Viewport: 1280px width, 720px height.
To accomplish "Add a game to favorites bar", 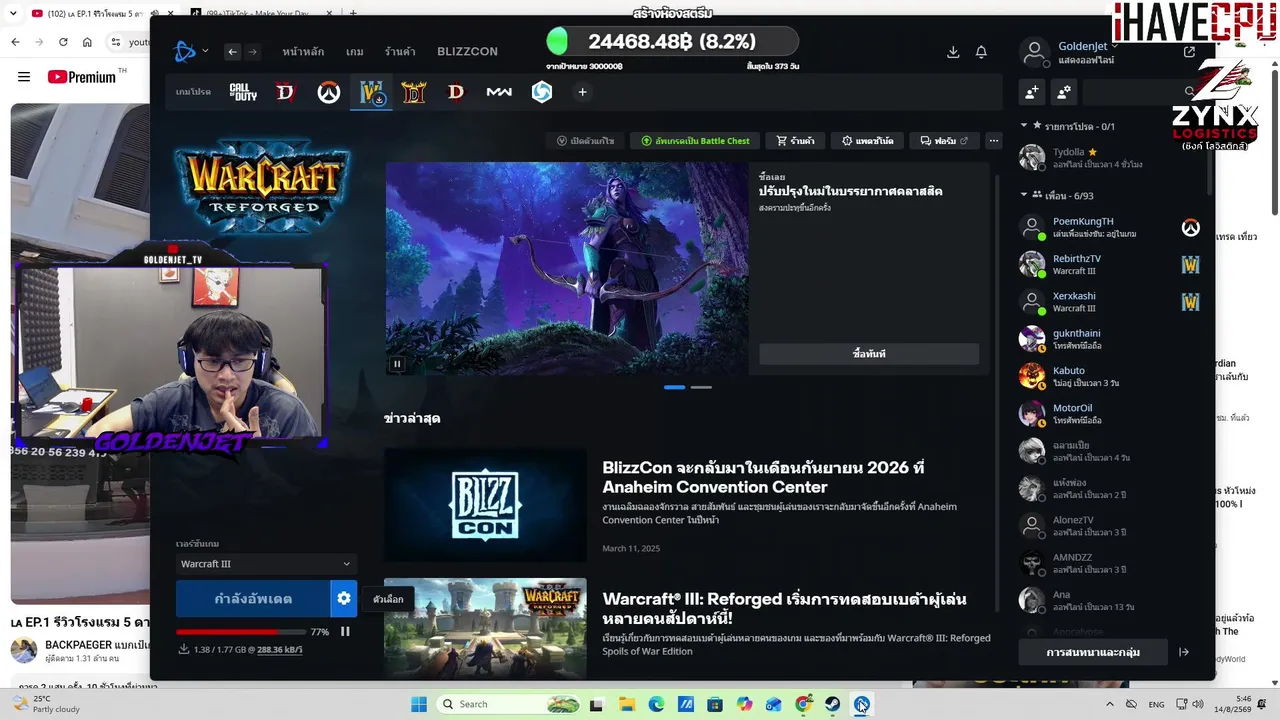I will click(x=582, y=92).
